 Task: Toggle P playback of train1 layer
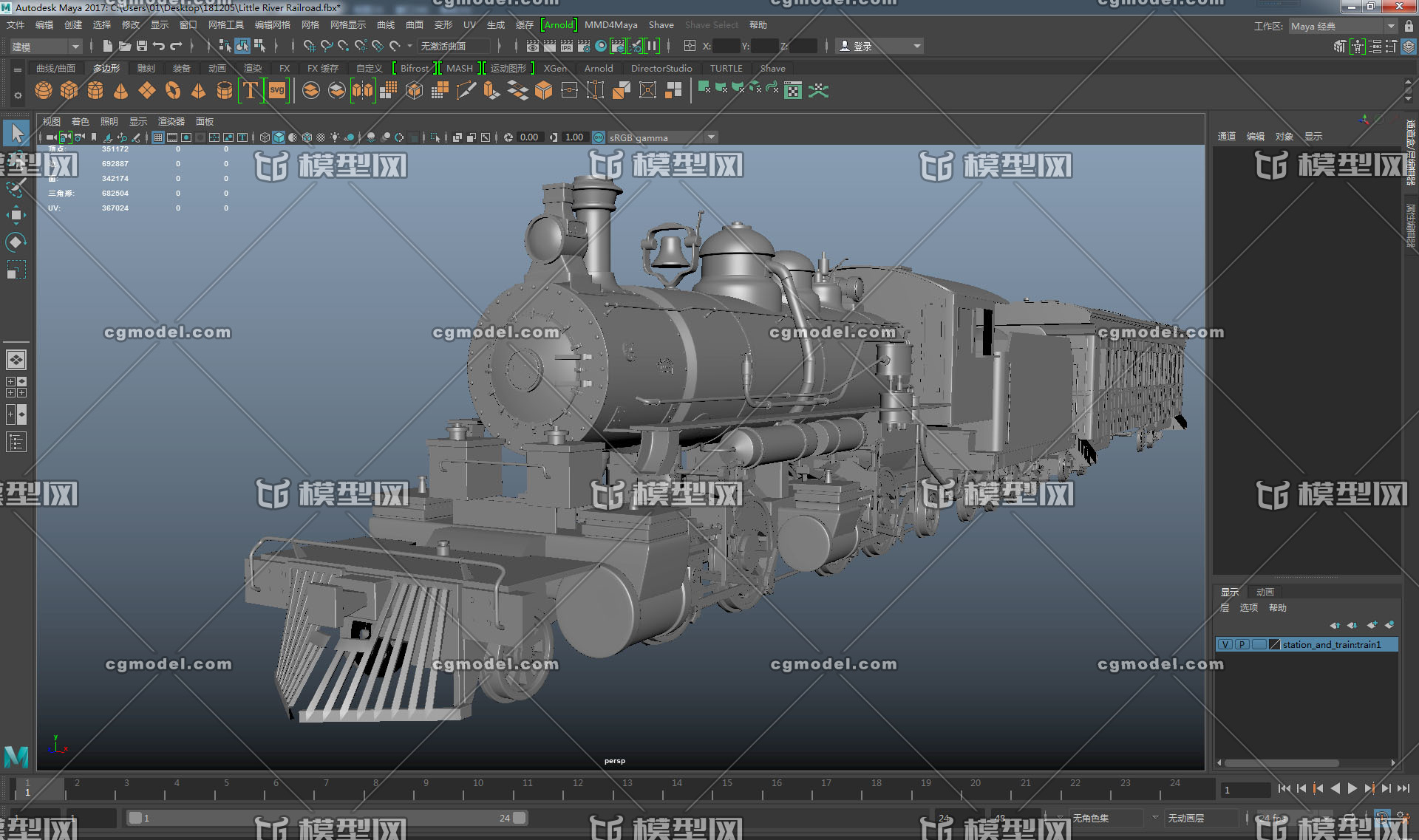1242,644
